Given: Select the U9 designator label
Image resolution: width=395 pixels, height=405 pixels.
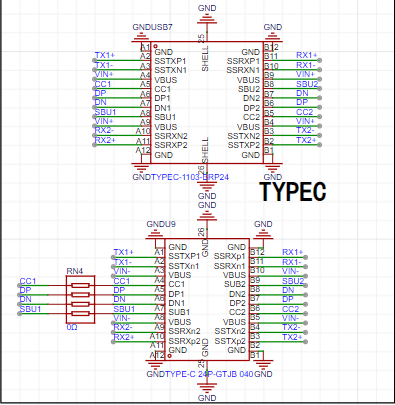Looking at the screenshot, I should (x=170, y=224).
